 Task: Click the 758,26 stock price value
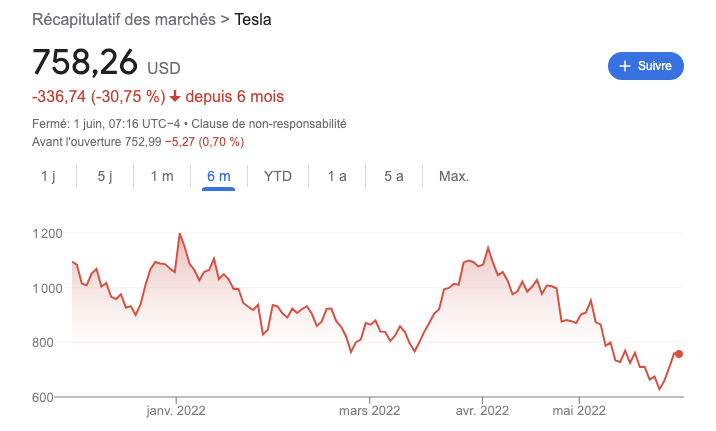pos(85,63)
